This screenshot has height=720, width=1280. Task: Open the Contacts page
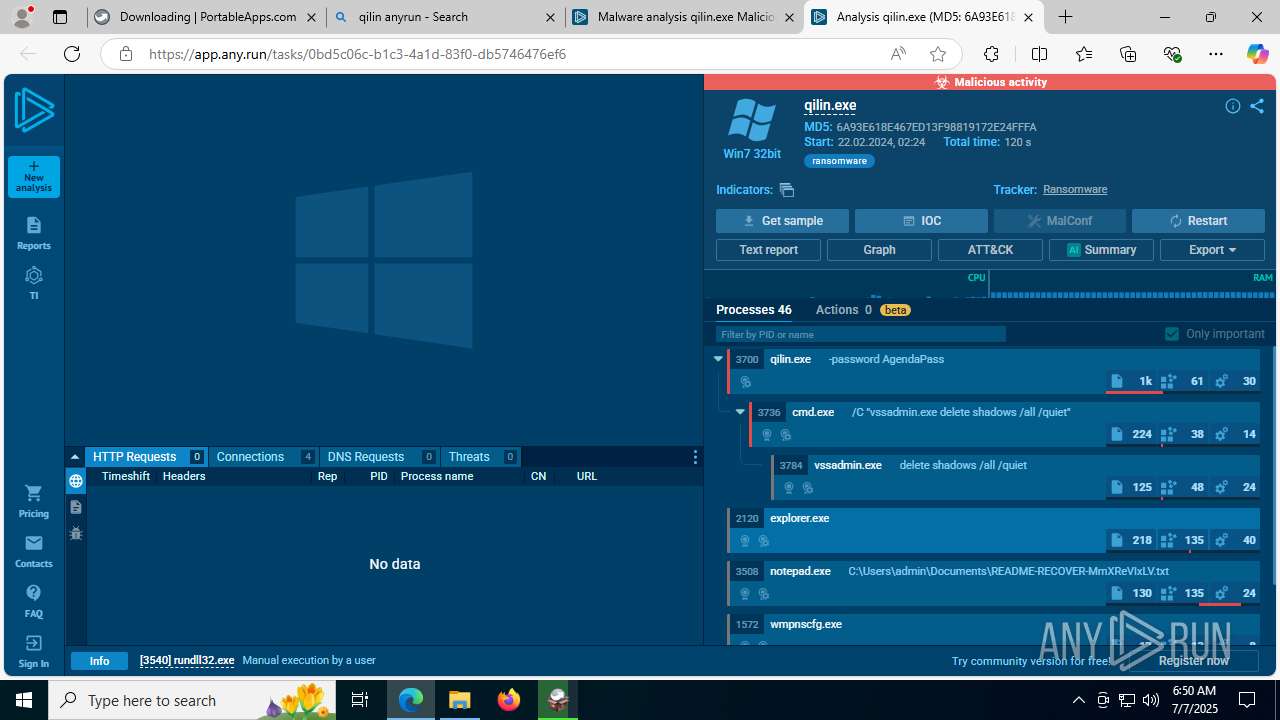(x=34, y=551)
